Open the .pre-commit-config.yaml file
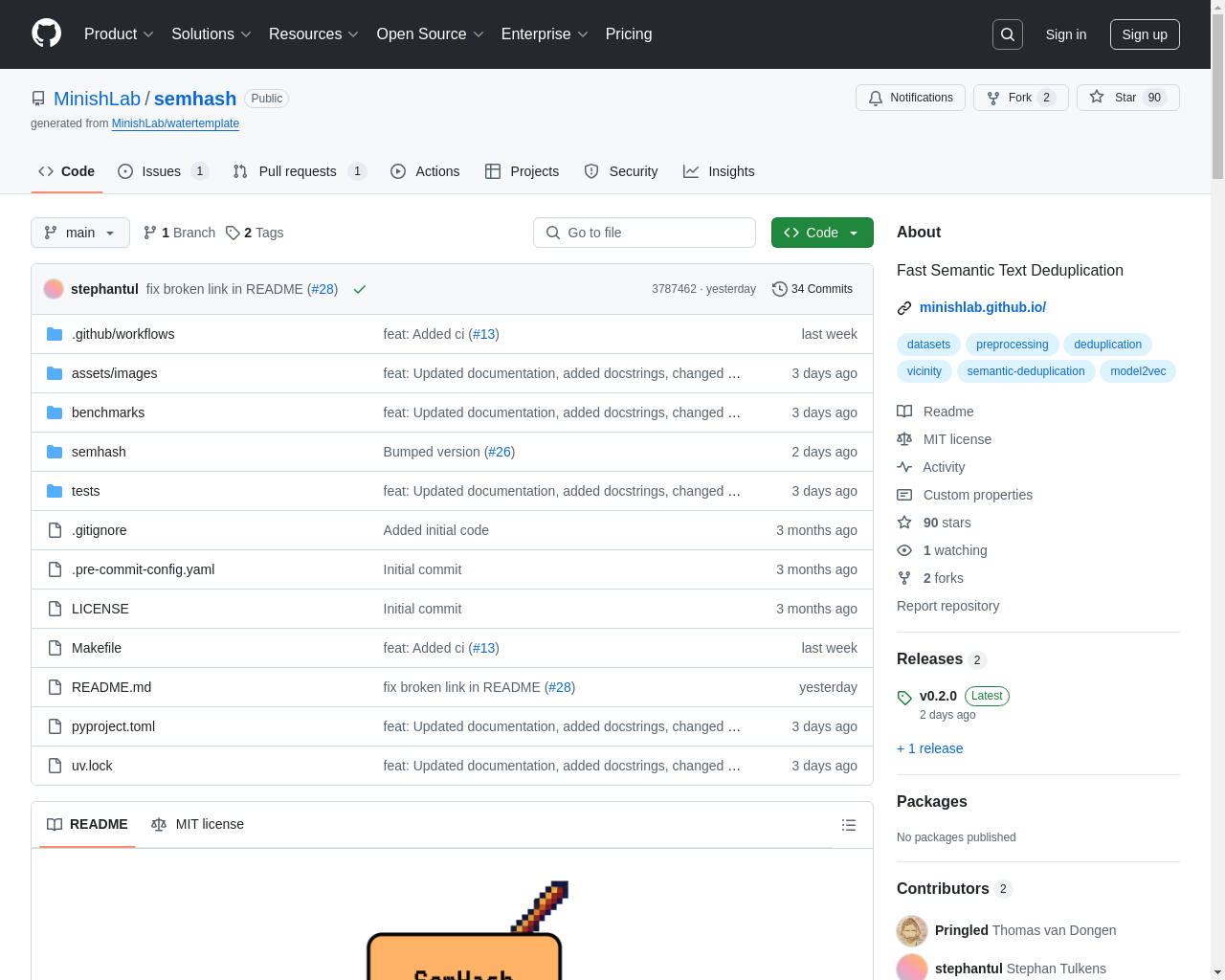1225x980 pixels. point(143,569)
